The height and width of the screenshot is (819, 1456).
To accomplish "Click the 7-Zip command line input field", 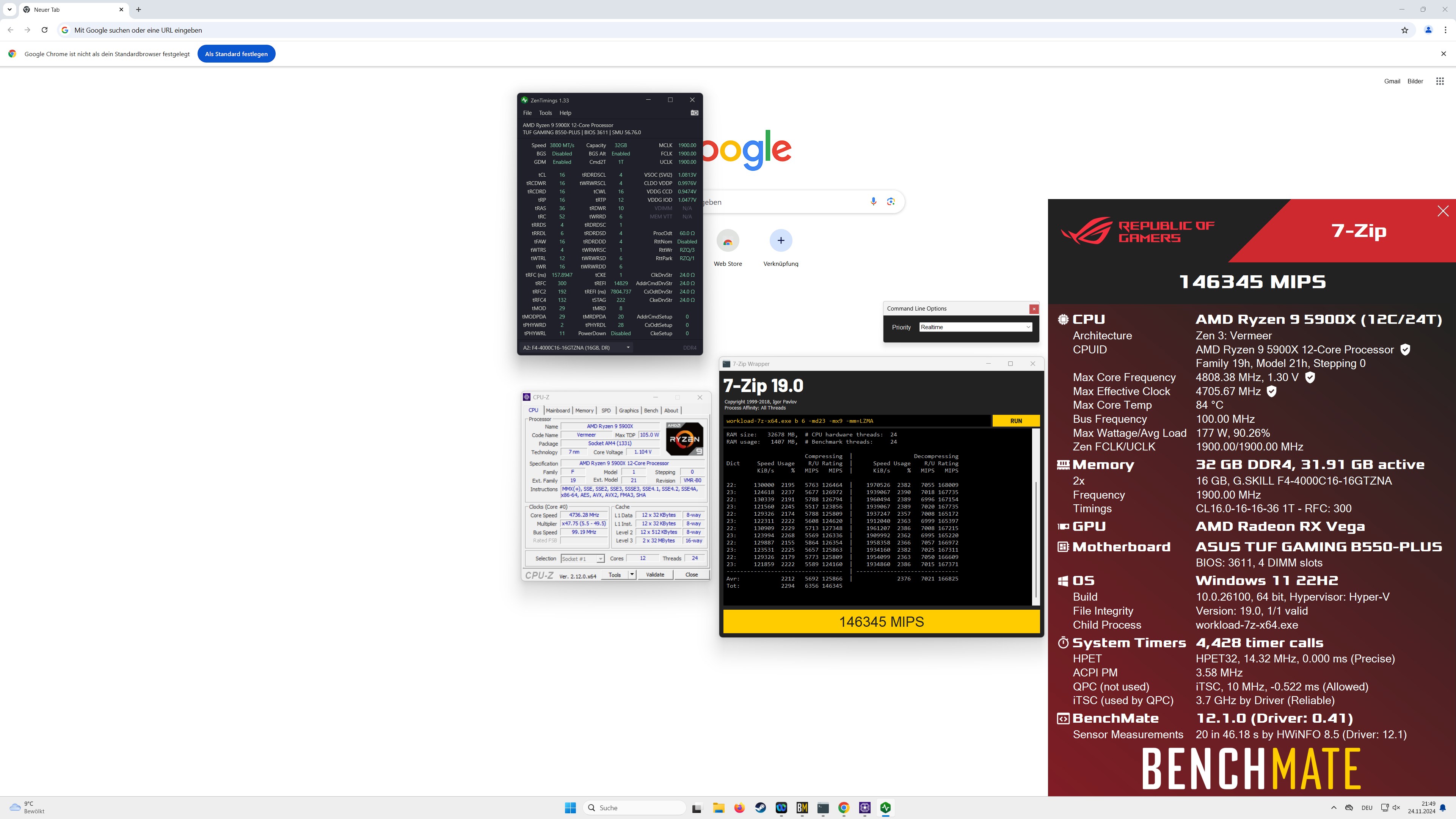I will click(x=856, y=420).
